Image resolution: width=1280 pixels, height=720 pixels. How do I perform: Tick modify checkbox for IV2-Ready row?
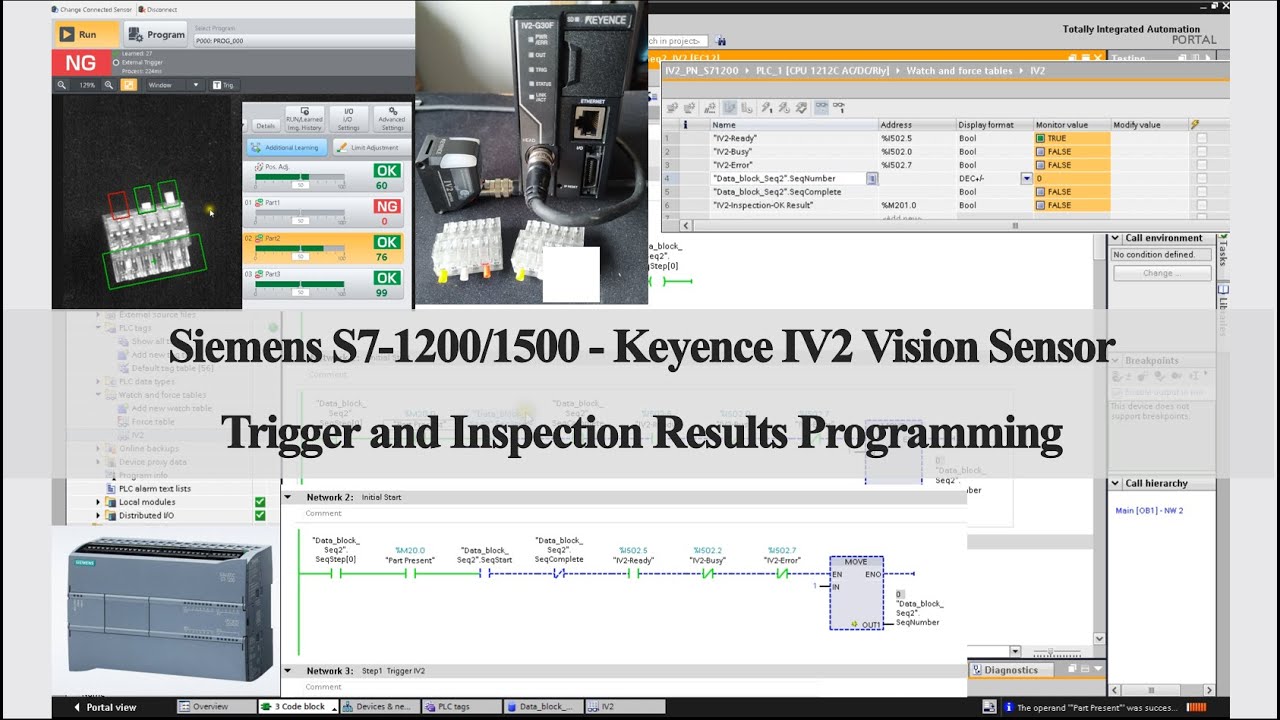coord(1201,138)
